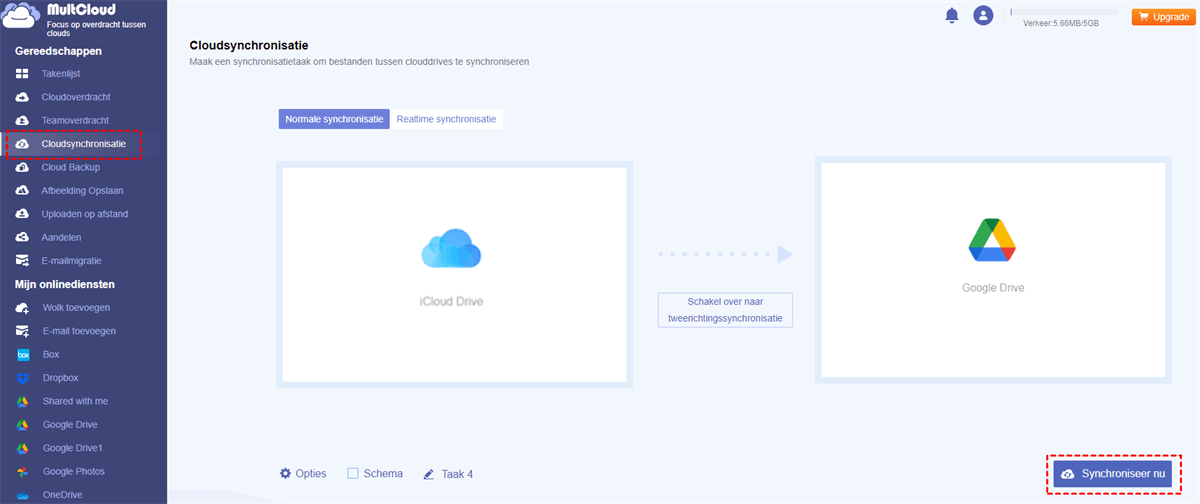Click the Cloudoverdracht cloud icon
Image resolution: width=1200 pixels, height=504 pixels.
click(x=23, y=97)
